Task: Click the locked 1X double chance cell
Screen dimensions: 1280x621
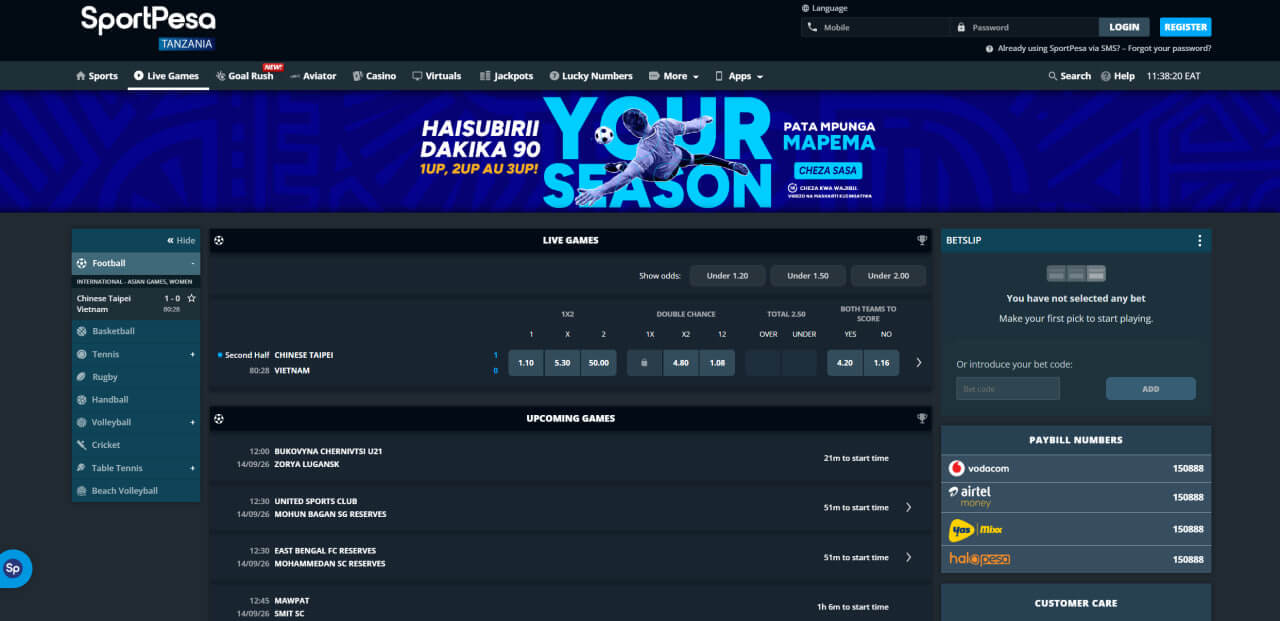Action: click(x=645, y=363)
